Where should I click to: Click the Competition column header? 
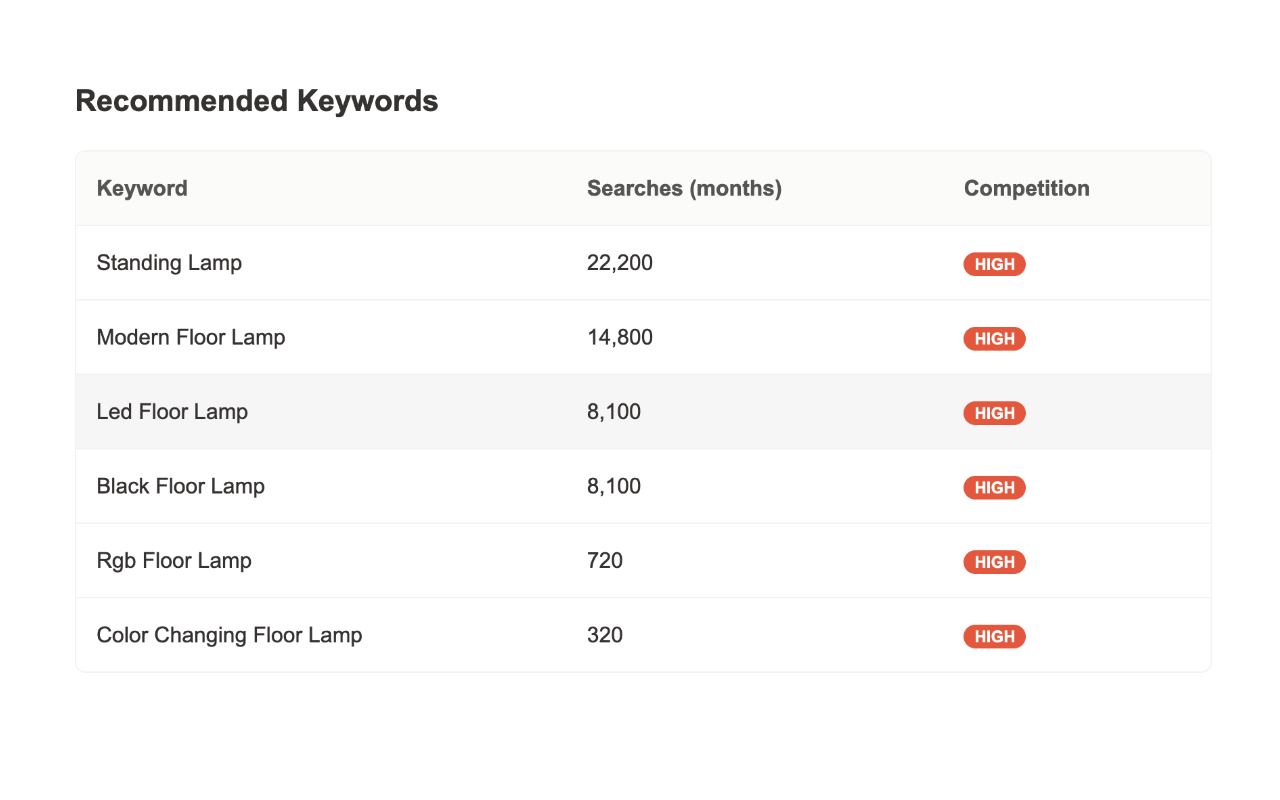click(x=1026, y=188)
